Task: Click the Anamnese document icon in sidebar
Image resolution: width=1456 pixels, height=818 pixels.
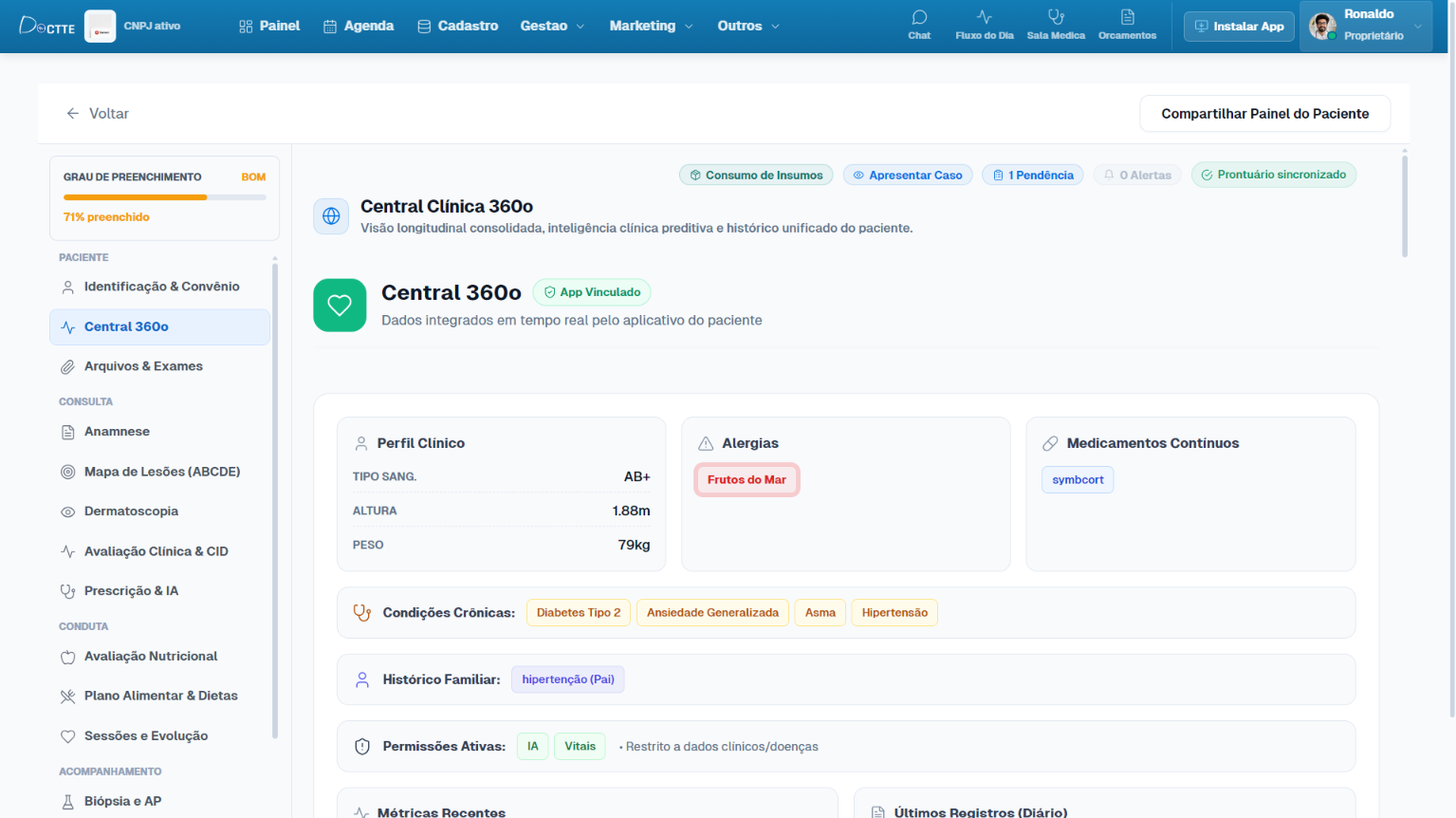Action: [x=68, y=432]
